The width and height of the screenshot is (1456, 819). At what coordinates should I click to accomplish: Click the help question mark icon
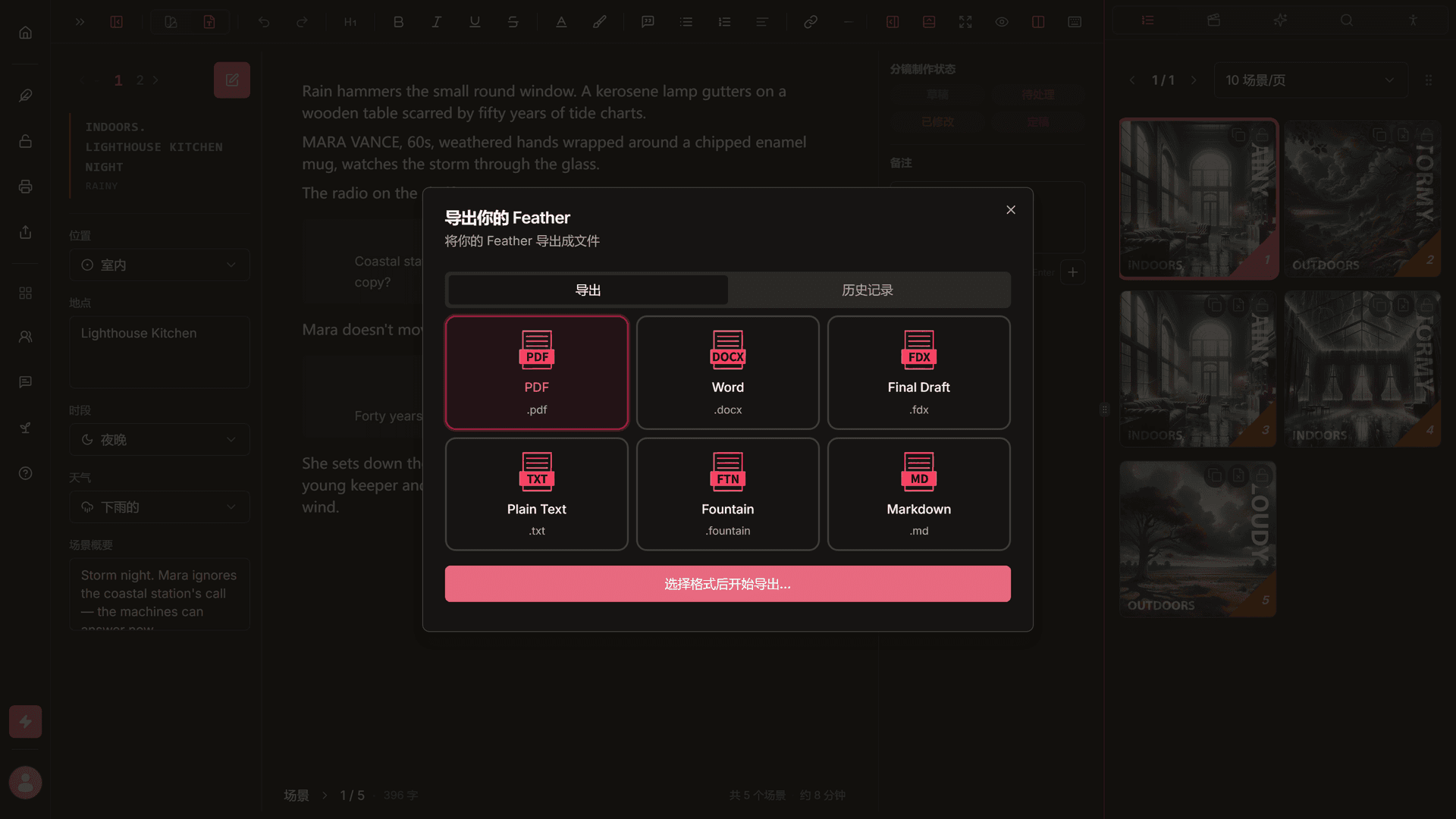(x=26, y=473)
